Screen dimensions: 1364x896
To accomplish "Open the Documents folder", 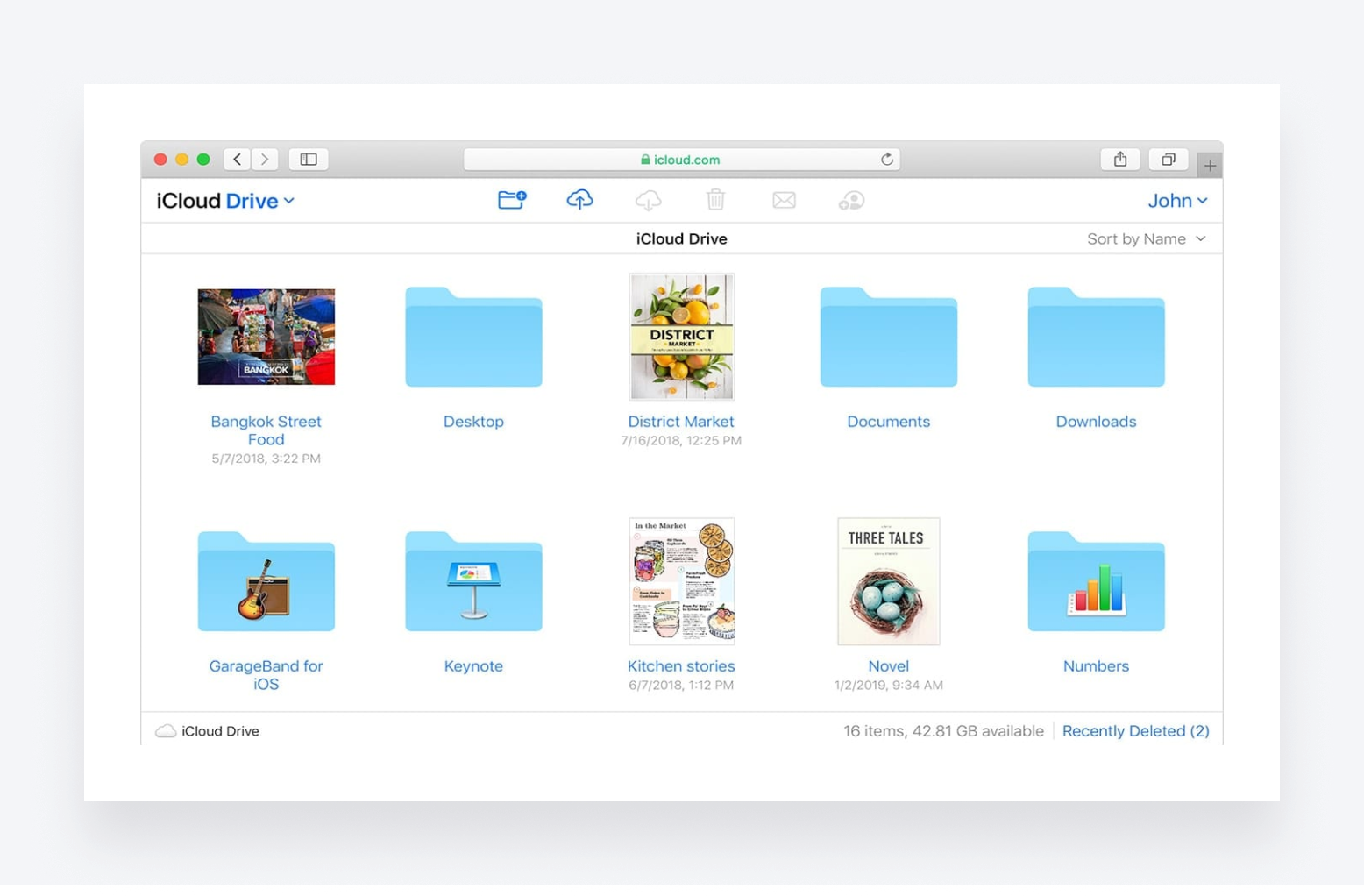I will pos(888,337).
